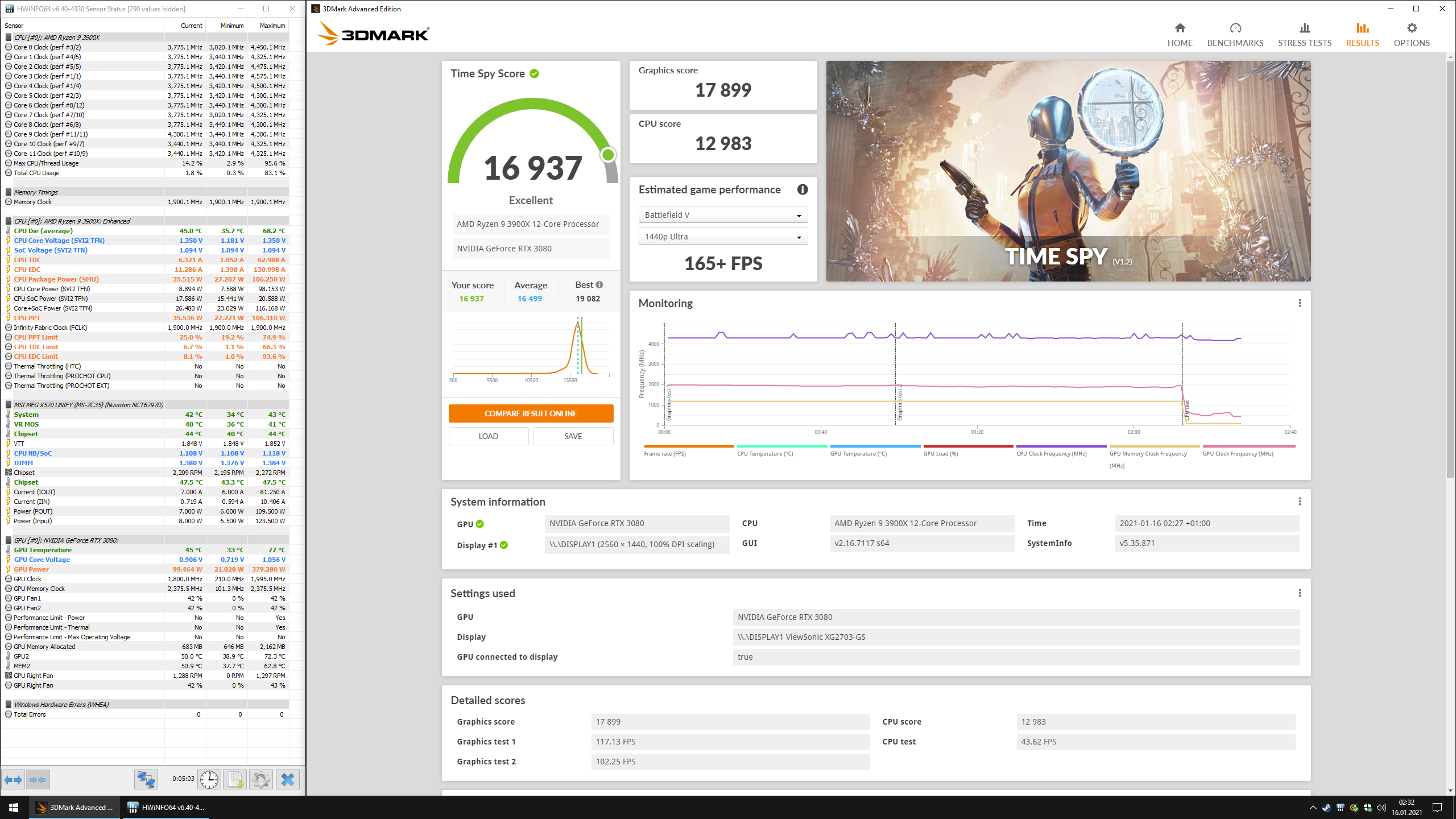The width and height of the screenshot is (1456, 819).
Task: Go to the BENCHMARKS tab
Action: coord(1235,35)
